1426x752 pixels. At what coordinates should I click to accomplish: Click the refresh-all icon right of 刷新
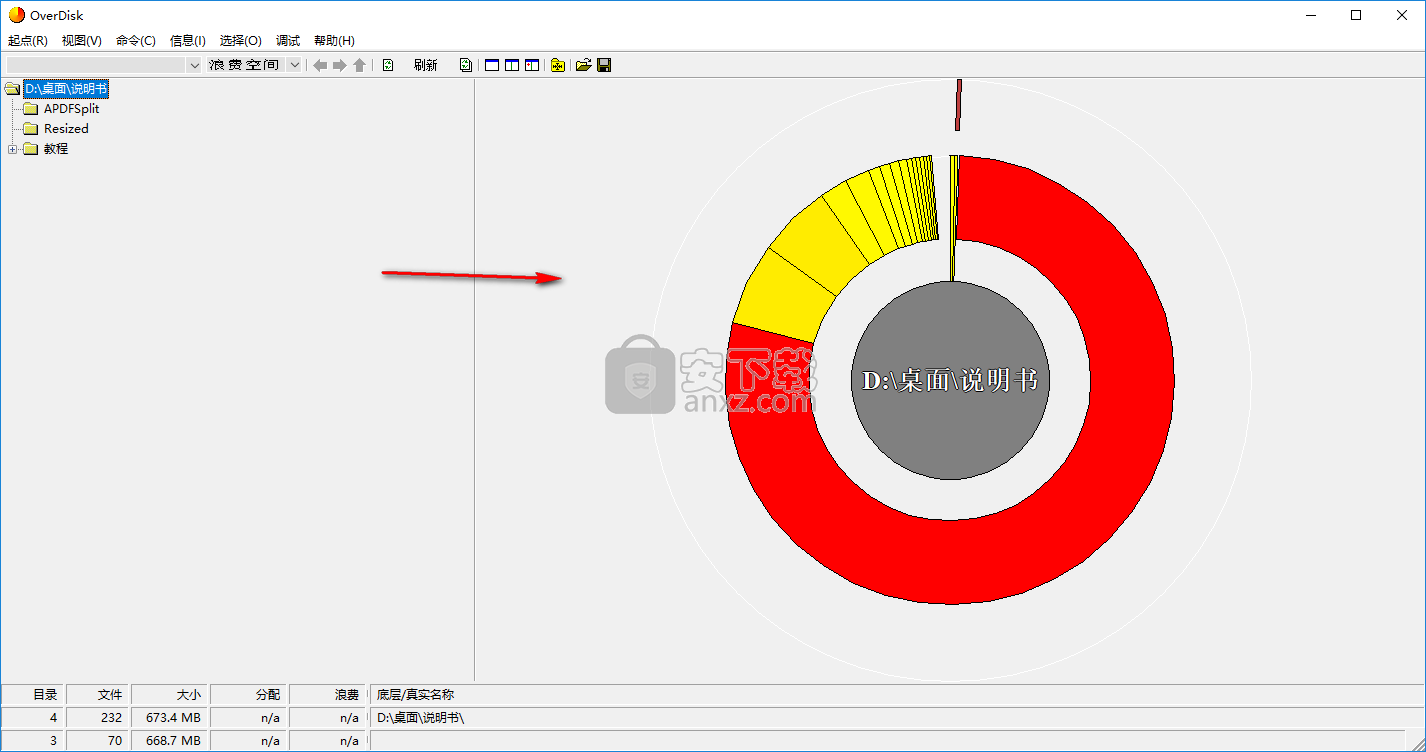pos(466,65)
